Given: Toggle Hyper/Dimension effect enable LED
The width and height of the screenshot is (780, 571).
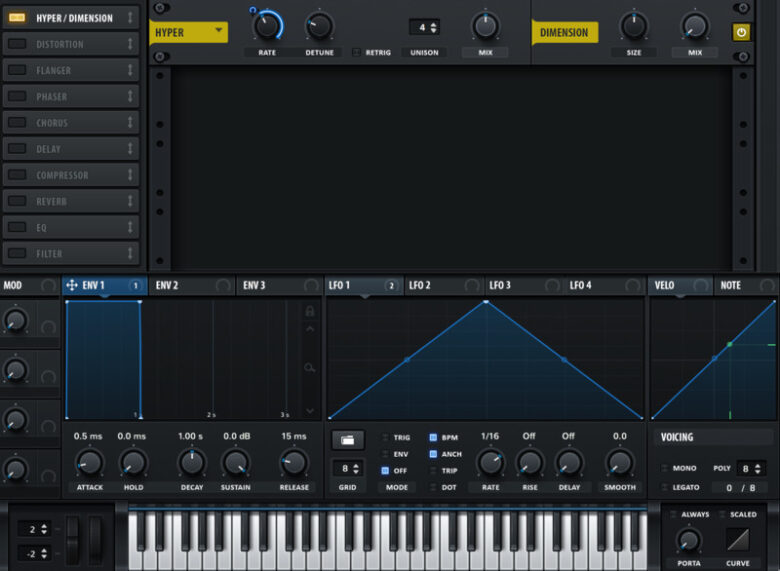Looking at the screenshot, I should pos(17,18).
